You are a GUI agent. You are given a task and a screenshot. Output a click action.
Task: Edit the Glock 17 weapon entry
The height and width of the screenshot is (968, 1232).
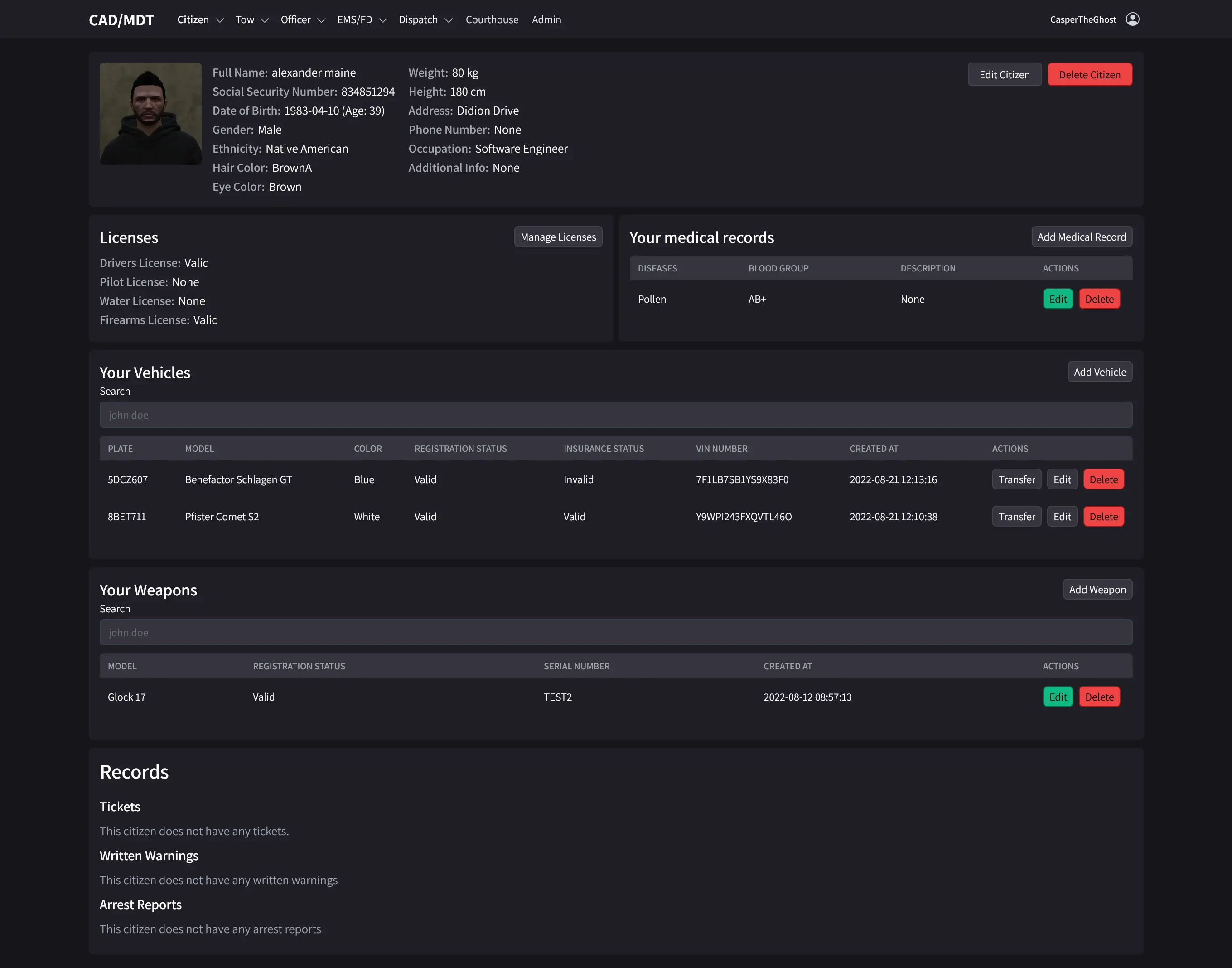(x=1058, y=697)
